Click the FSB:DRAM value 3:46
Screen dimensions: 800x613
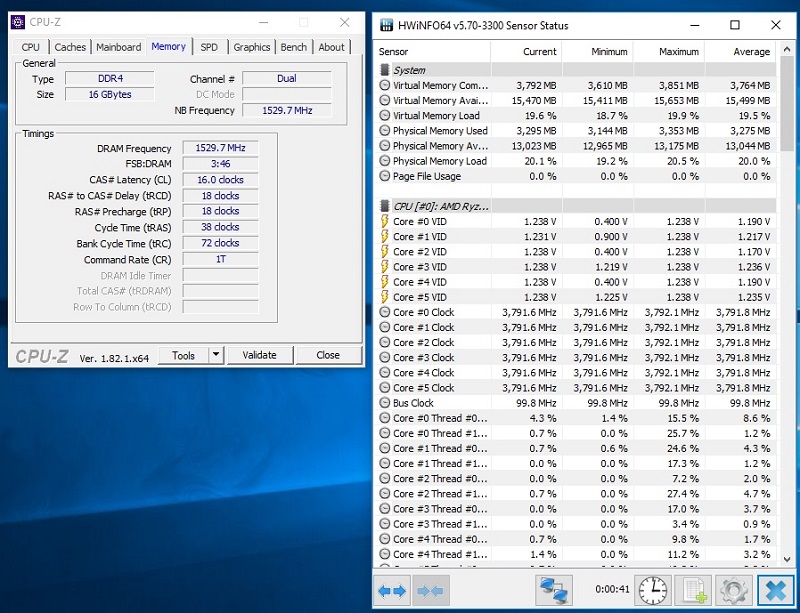[220, 164]
